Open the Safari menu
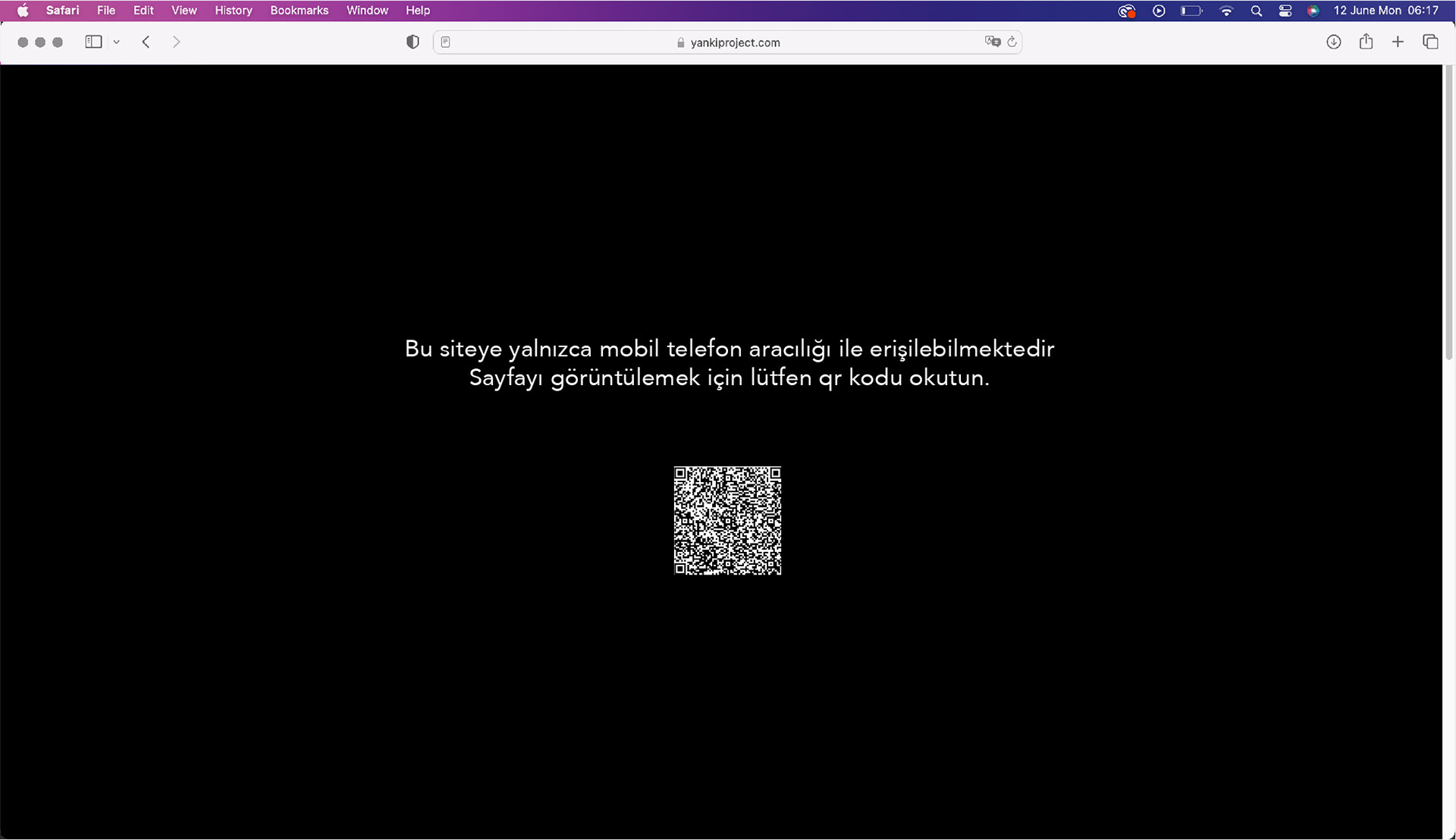The height and width of the screenshot is (840, 1456). point(62,11)
